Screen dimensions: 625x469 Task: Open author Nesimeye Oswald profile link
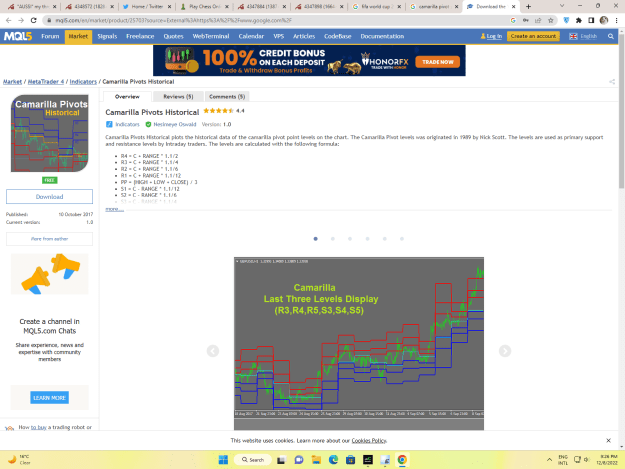point(175,124)
